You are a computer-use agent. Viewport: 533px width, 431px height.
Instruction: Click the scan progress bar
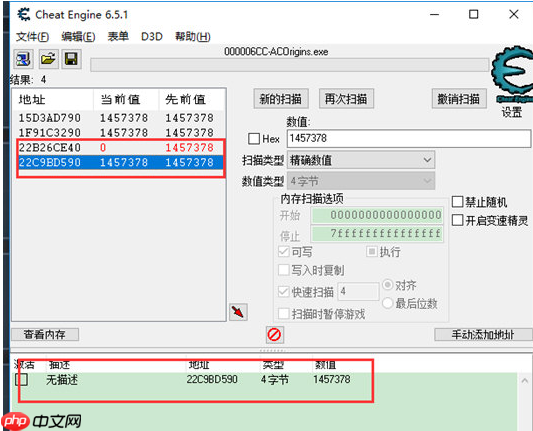pyautogui.click(x=289, y=65)
